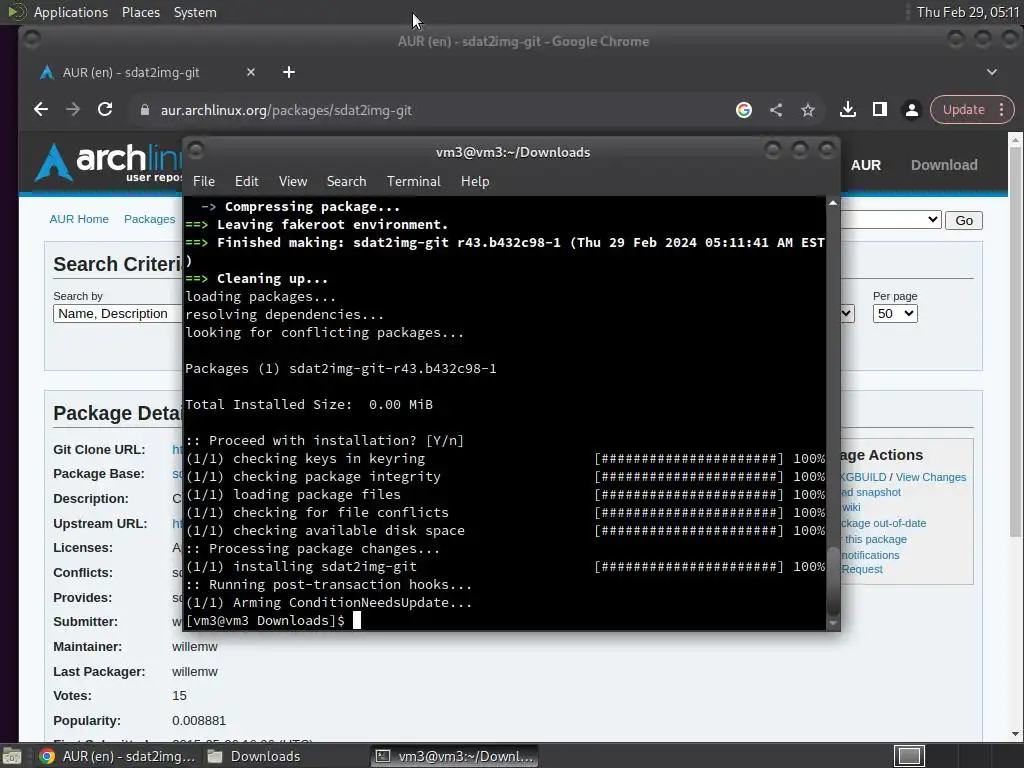
Task: Click Chrome's forward navigation arrow
Action: (x=72, y=110)
